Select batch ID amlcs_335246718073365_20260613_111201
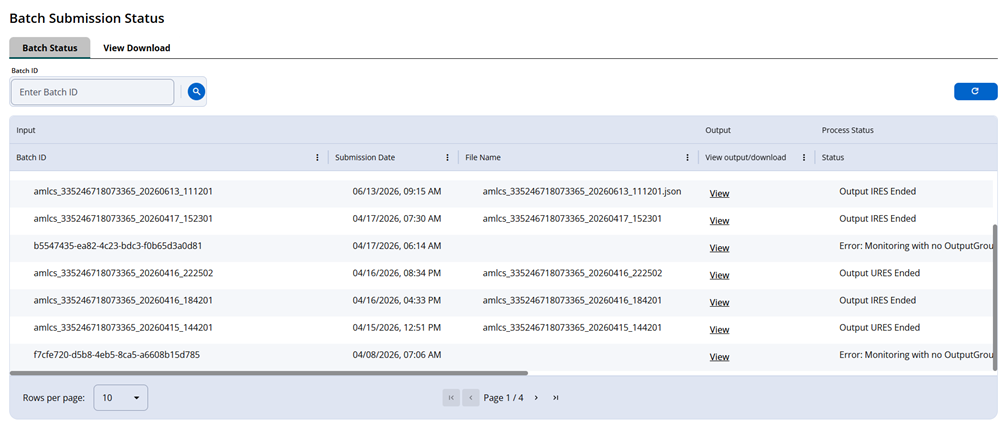 (x=123, y=191)
